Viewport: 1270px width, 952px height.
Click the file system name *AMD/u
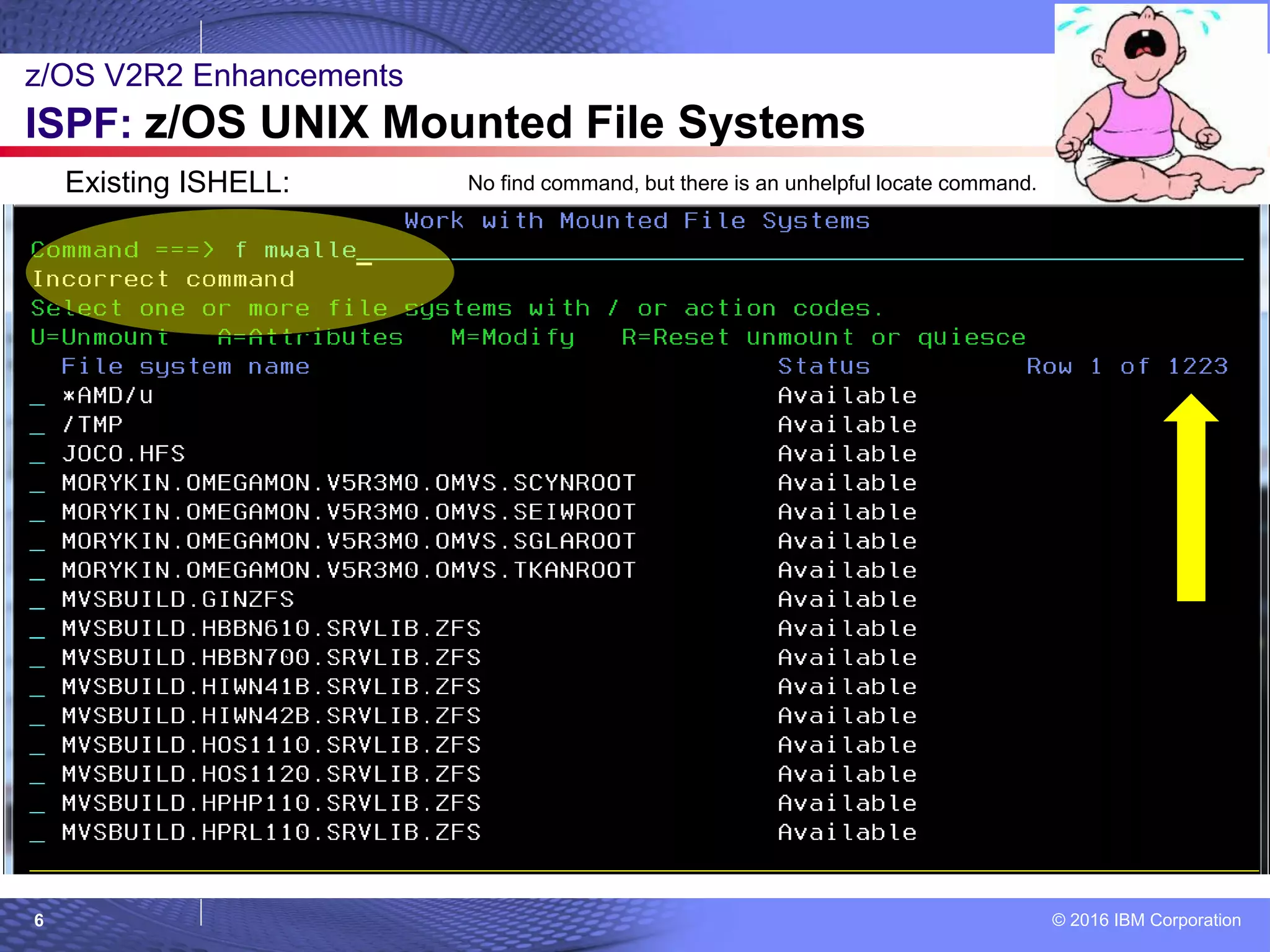tap(107, 395)
